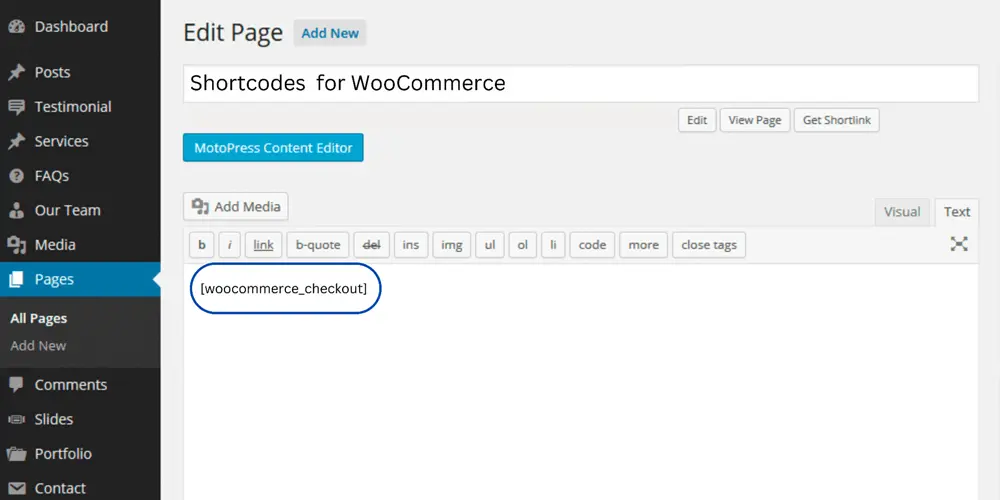
Task: Click the Dashboard gauge icon
Action: tap(16, 27)
